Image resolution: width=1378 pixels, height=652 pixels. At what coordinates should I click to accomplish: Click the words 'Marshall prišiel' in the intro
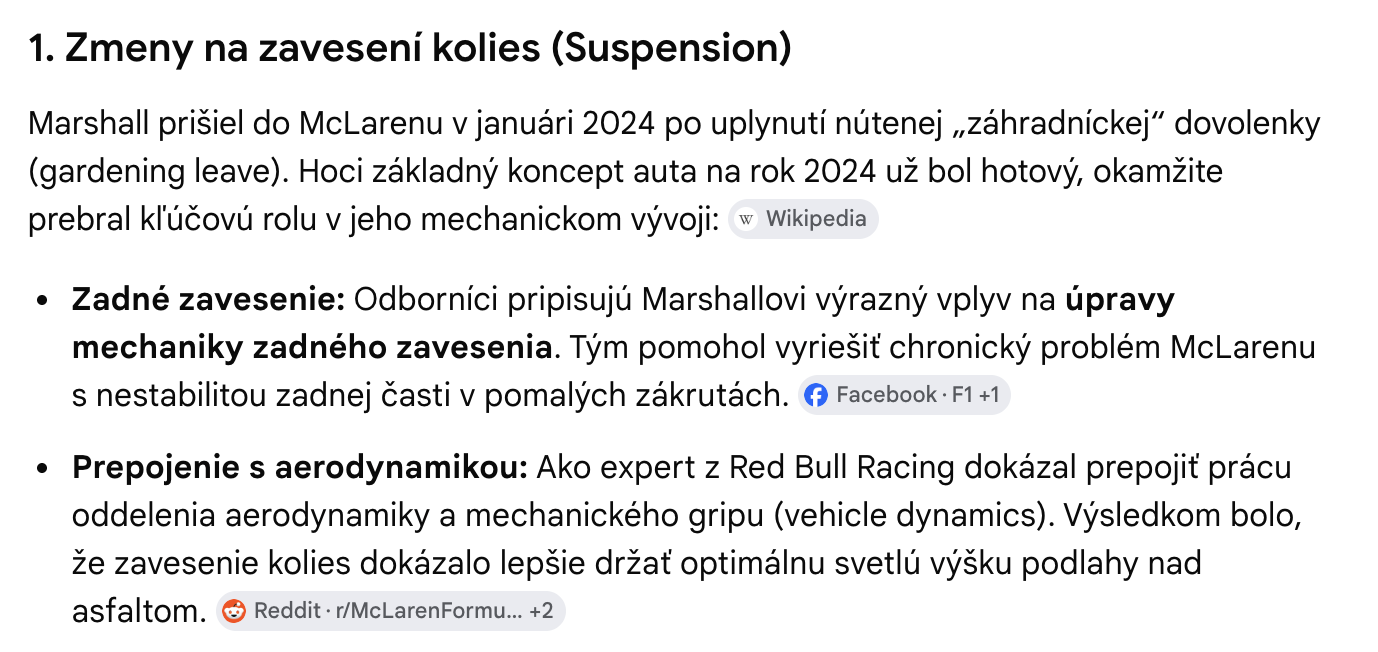(153, 124)
